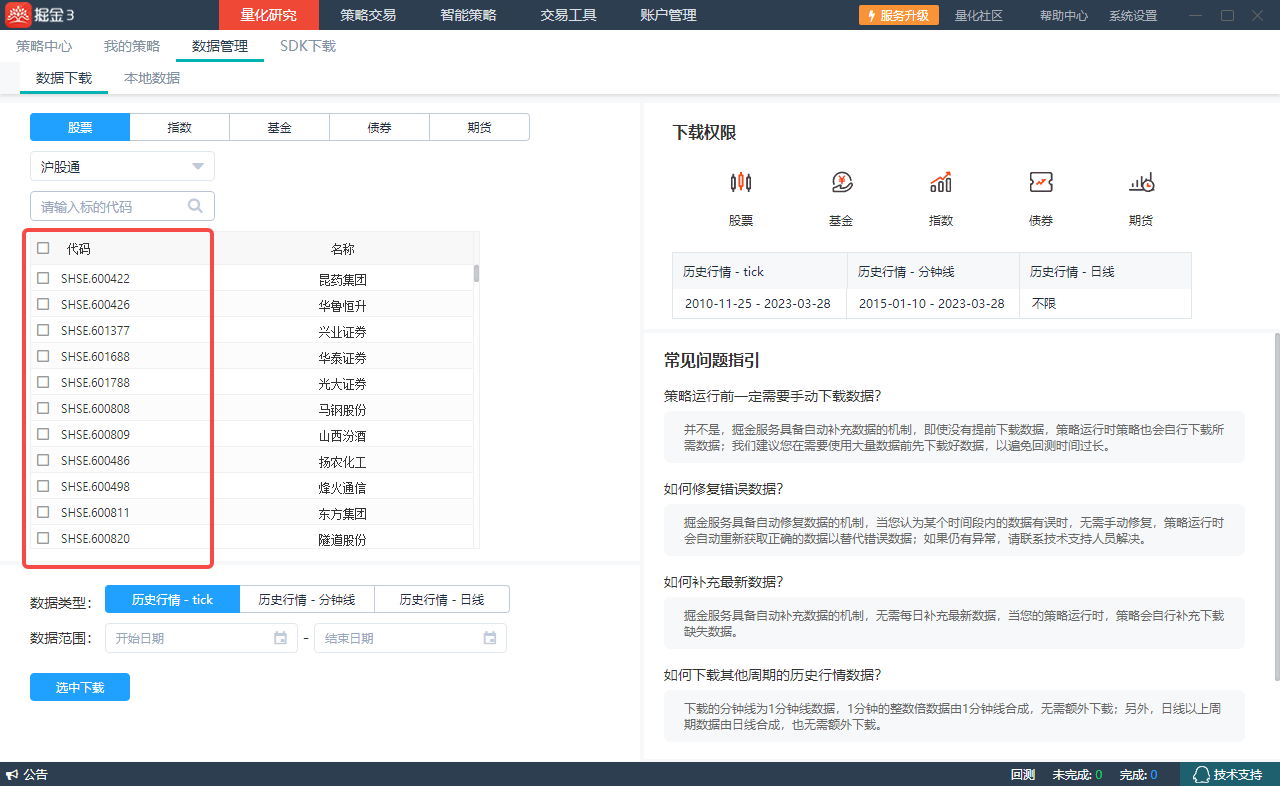Open the 沪股通 market dropdown

point(122,166)
